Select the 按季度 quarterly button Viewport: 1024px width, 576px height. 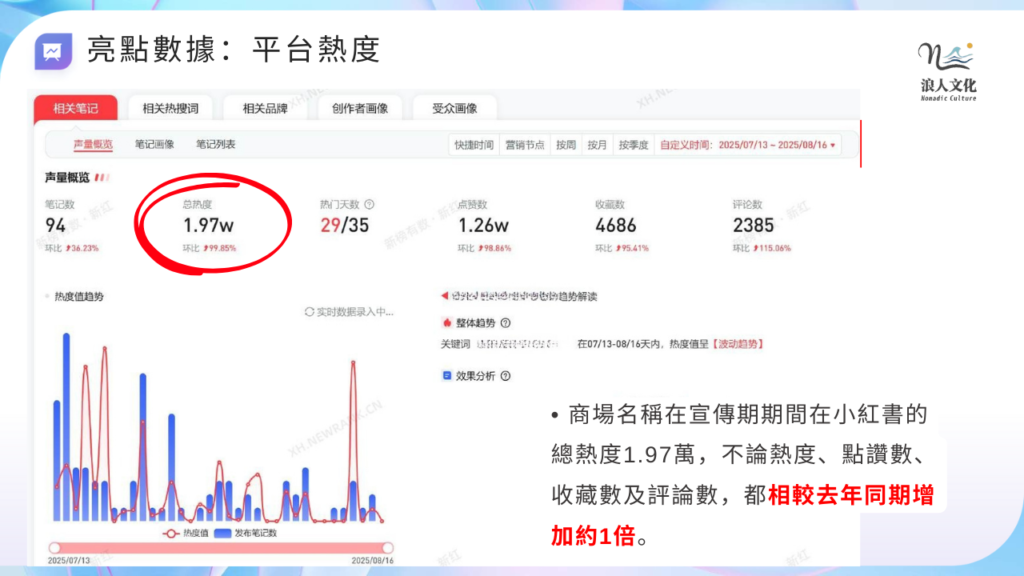coord(633,145)
